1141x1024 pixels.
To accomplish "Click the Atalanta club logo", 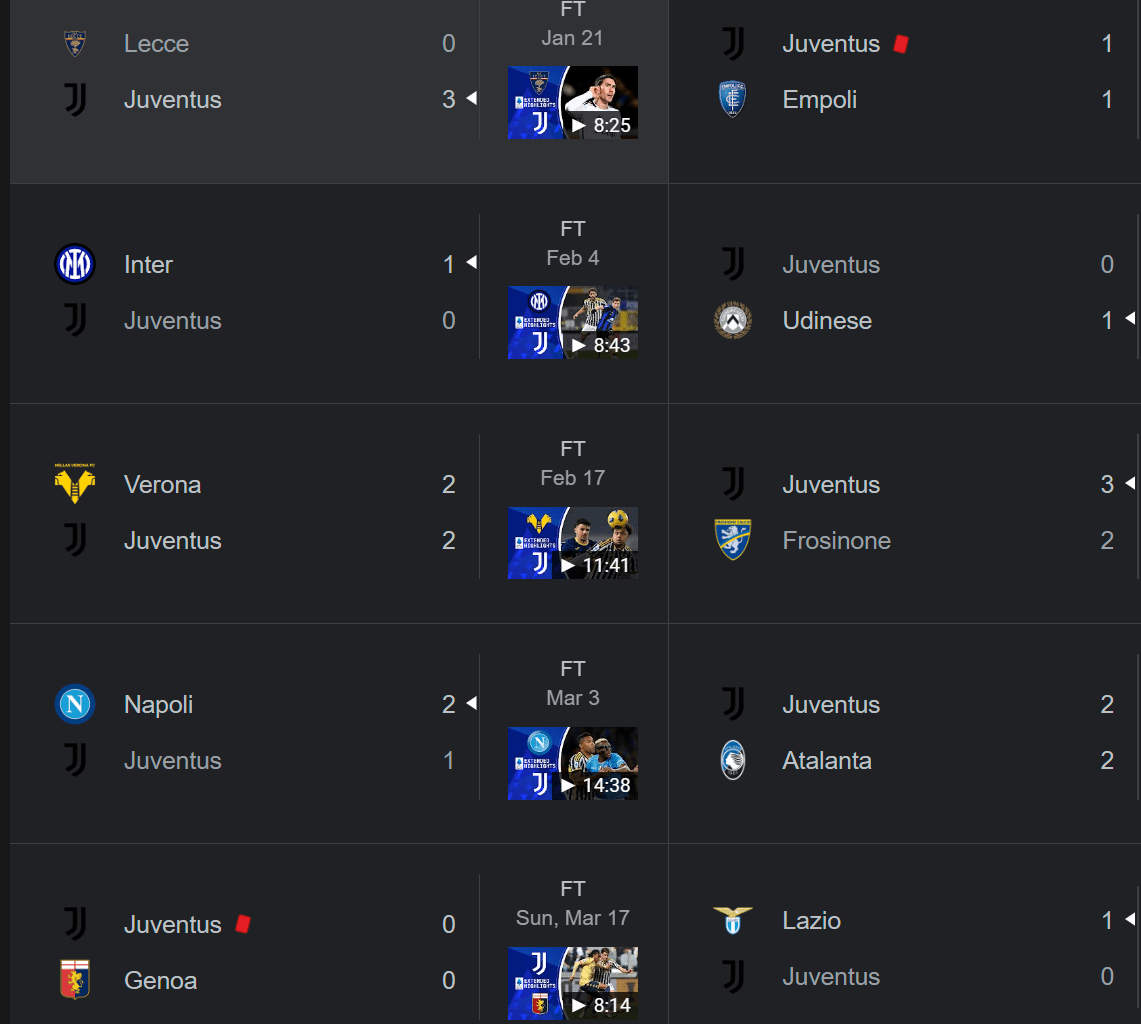I will 733,760.
